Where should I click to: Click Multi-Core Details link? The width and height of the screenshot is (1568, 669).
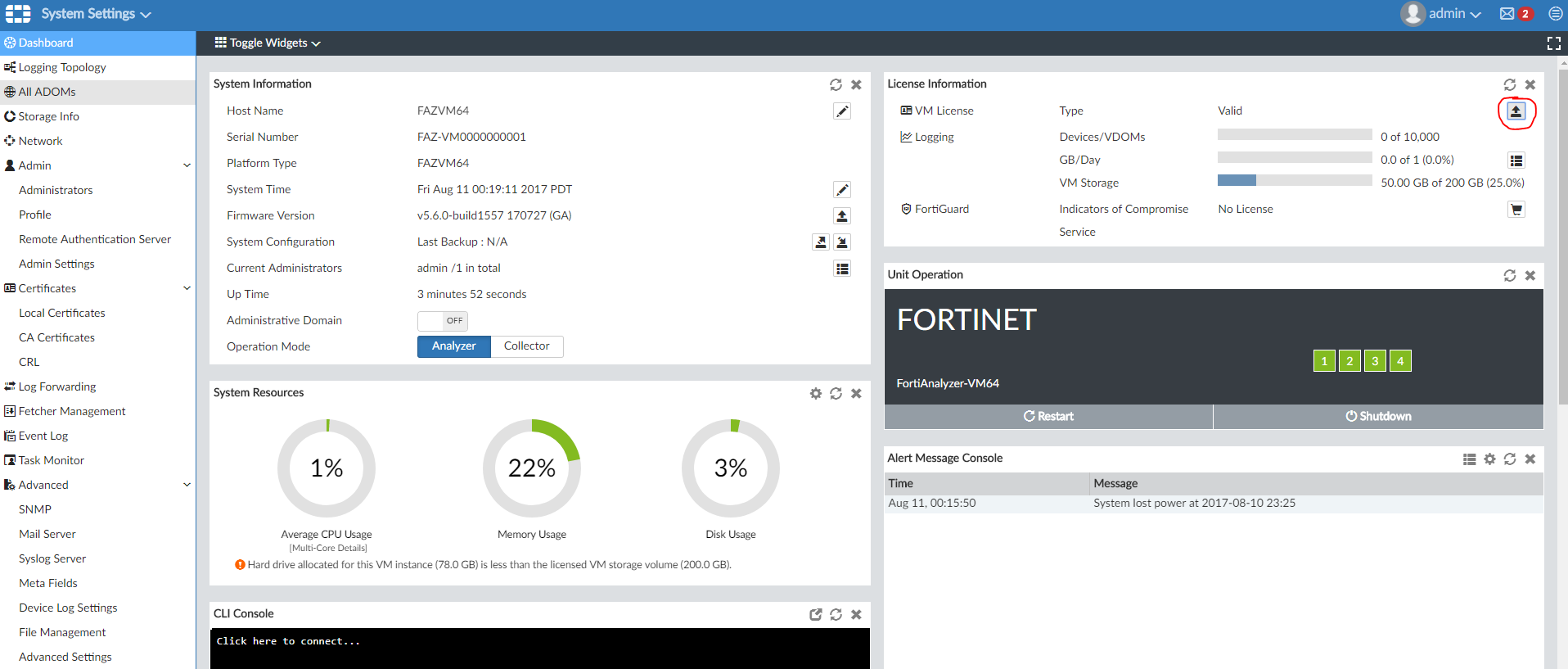[328, 548]
